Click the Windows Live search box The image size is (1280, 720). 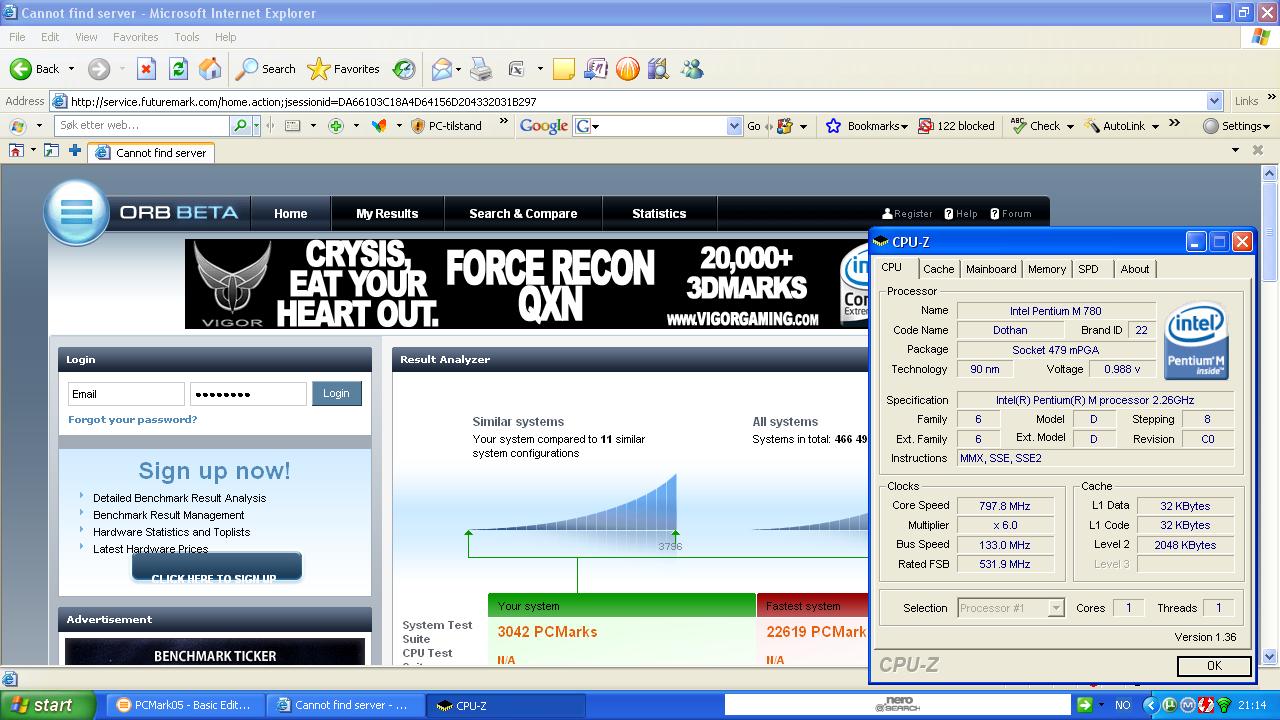(142, 126)
